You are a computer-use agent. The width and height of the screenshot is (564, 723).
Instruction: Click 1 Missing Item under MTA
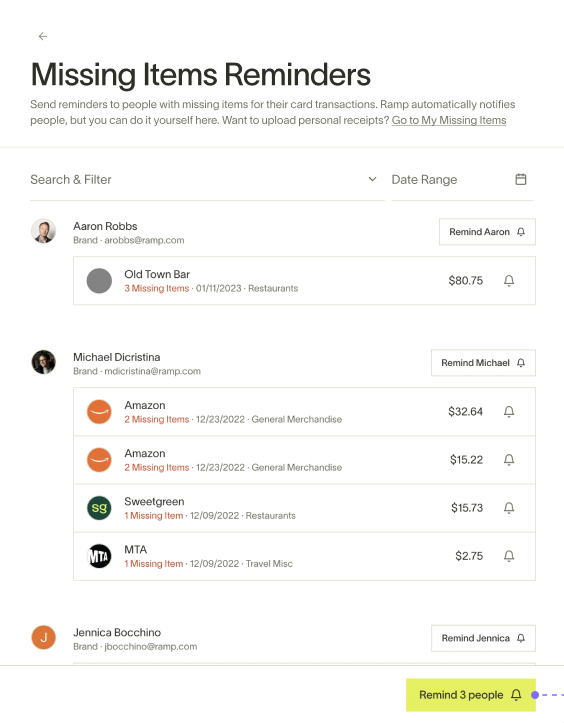tap(154, 564)
